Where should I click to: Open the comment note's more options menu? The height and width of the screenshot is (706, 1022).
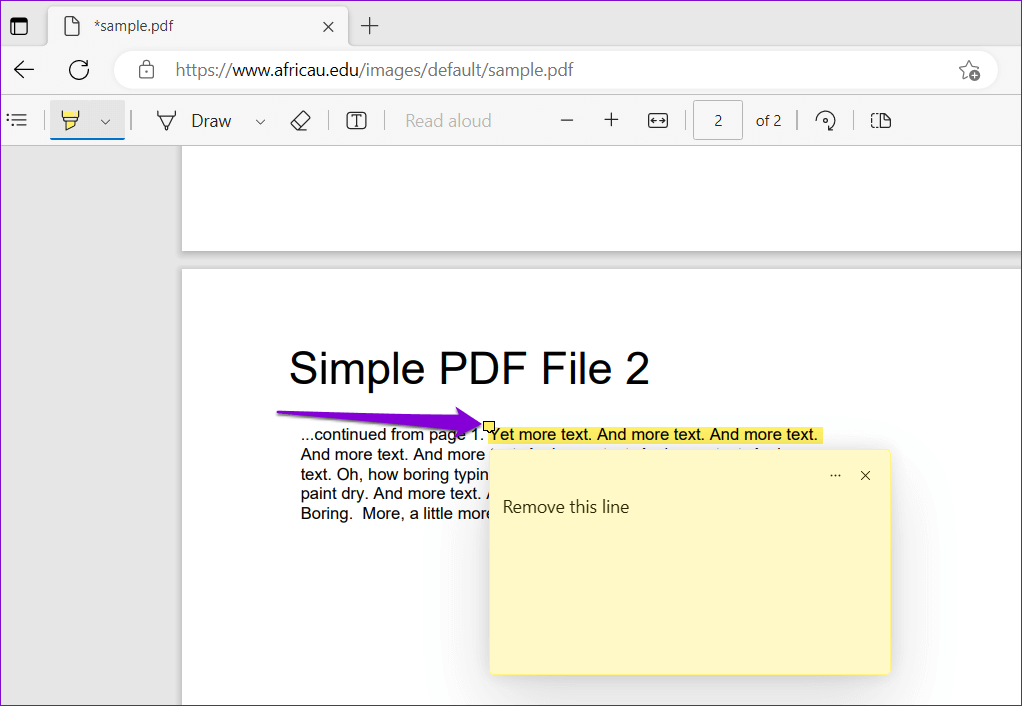click(836, 476)
